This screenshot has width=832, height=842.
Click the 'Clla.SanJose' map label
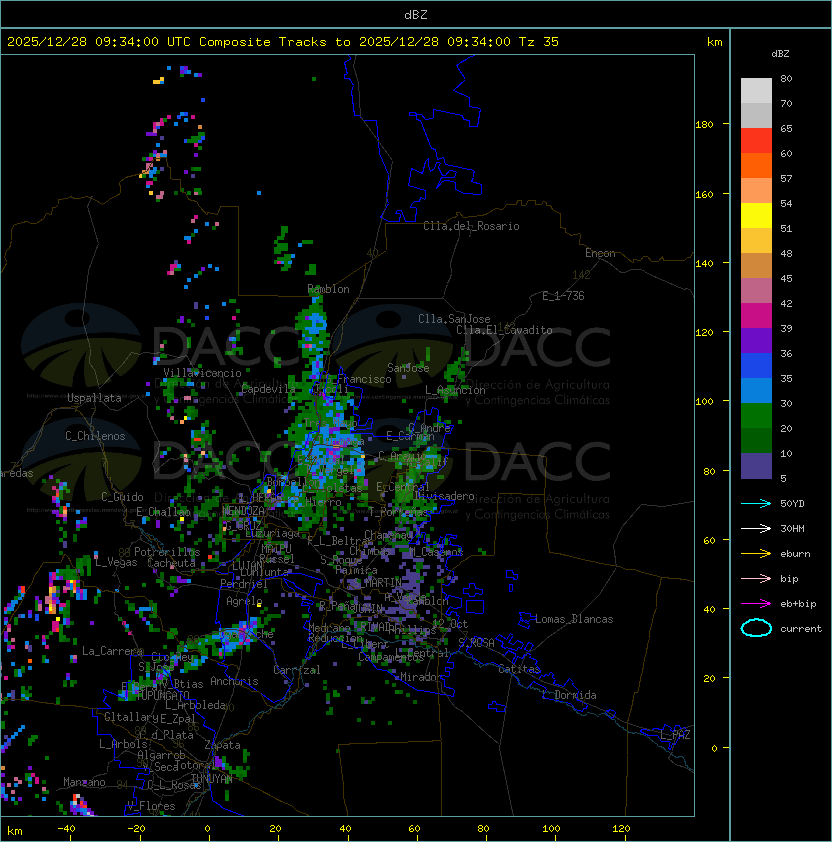pos(454,319)
